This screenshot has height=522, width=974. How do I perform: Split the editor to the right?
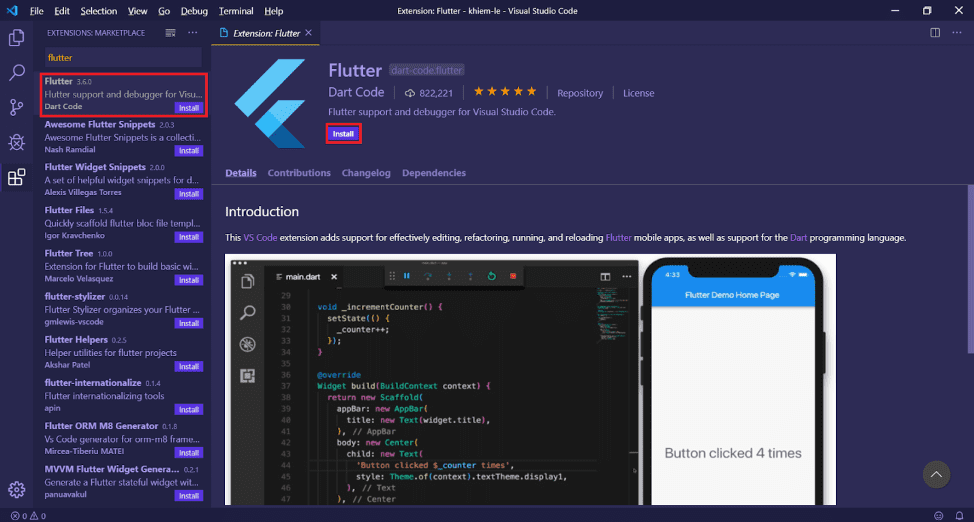pyautogui.click(x=935, y=33)
